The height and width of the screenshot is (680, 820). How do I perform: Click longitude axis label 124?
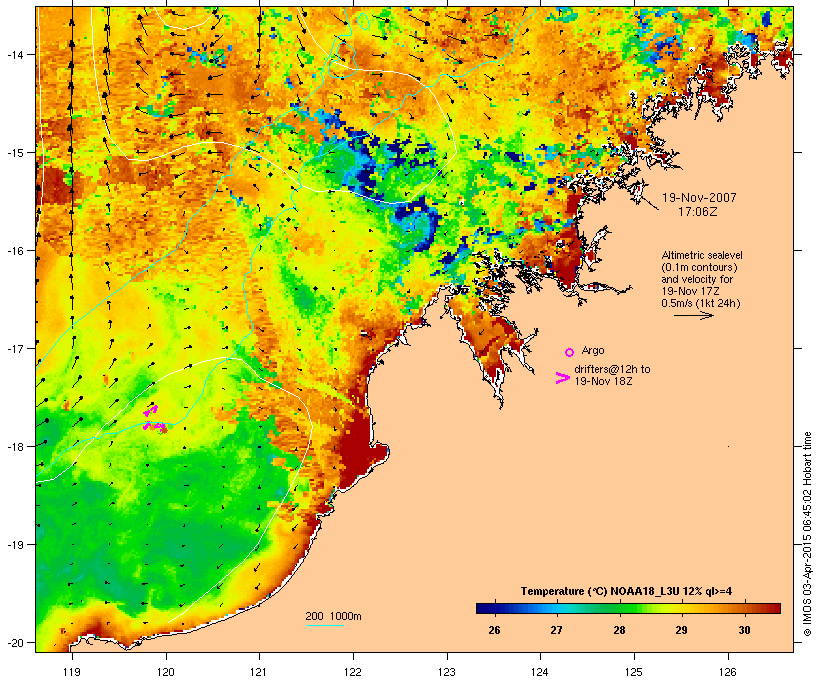540,672
